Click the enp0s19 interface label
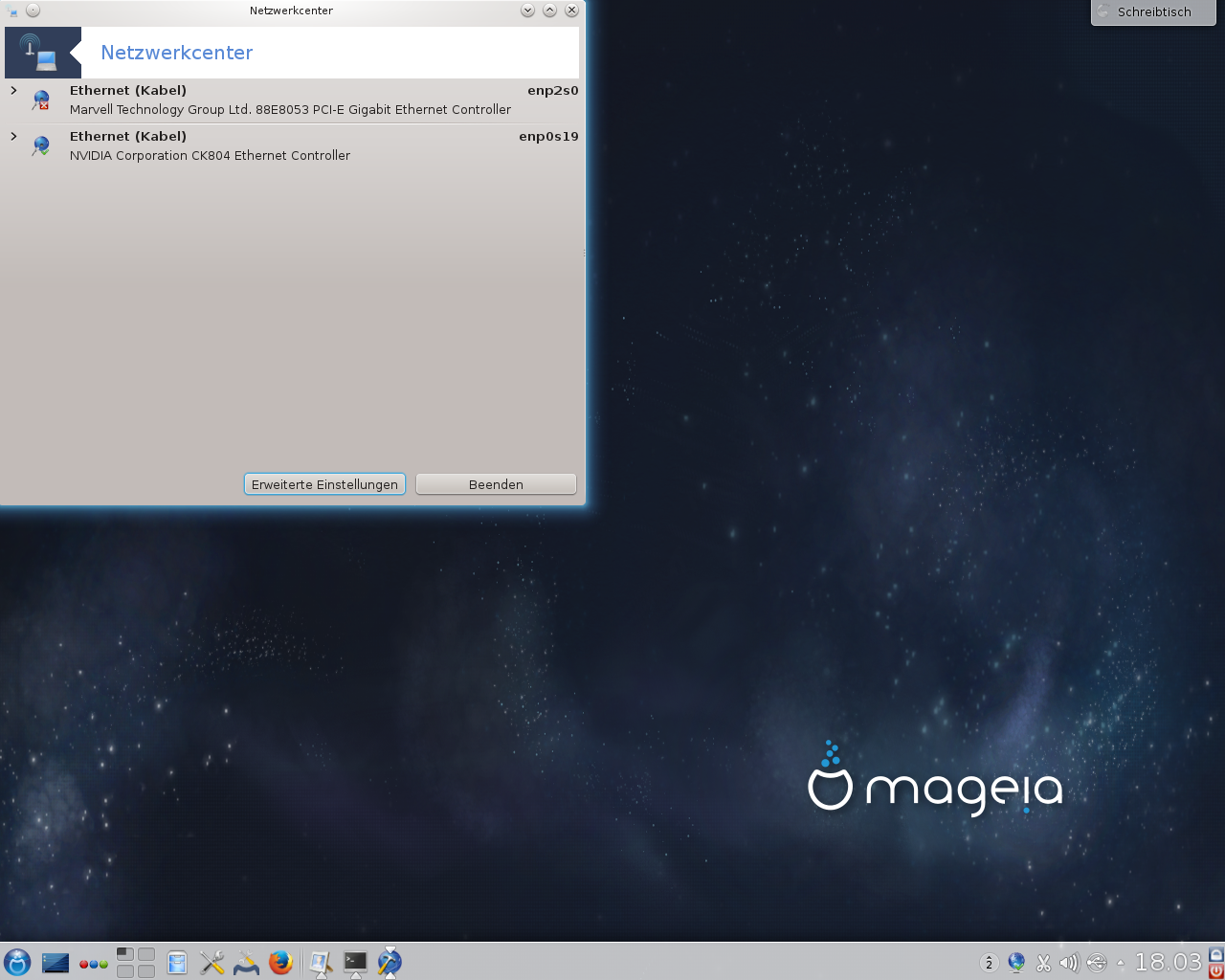1225x980 pixels. point(548,137)
